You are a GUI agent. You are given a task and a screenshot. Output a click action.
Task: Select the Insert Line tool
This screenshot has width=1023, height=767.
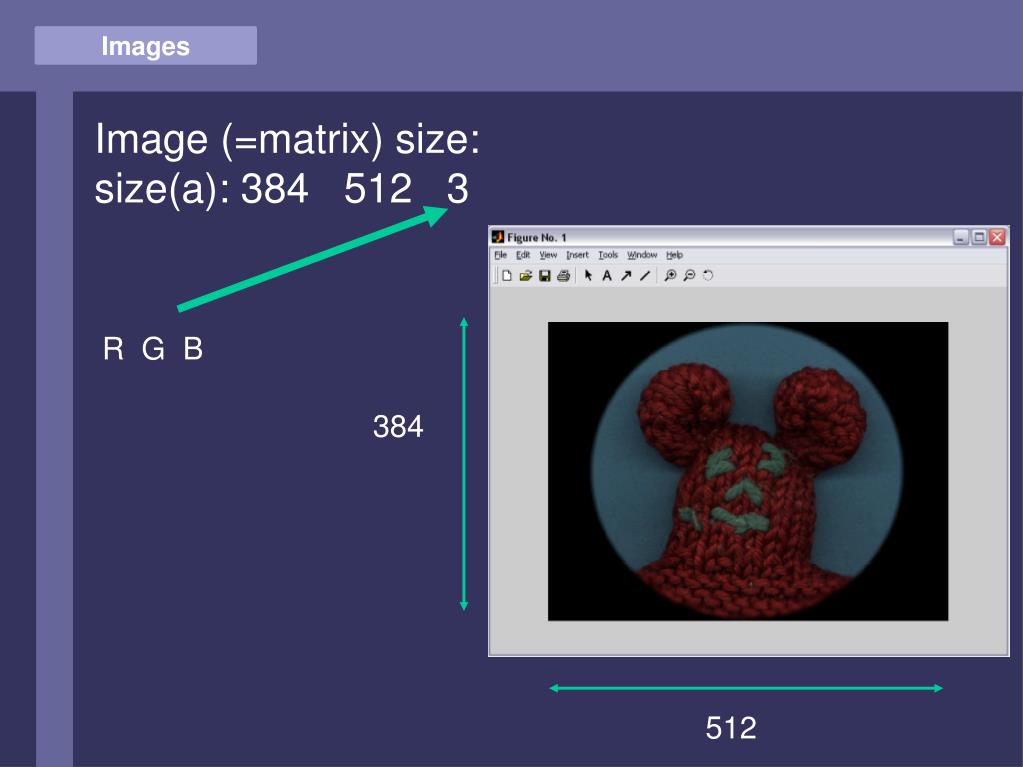tap(645, 276)
